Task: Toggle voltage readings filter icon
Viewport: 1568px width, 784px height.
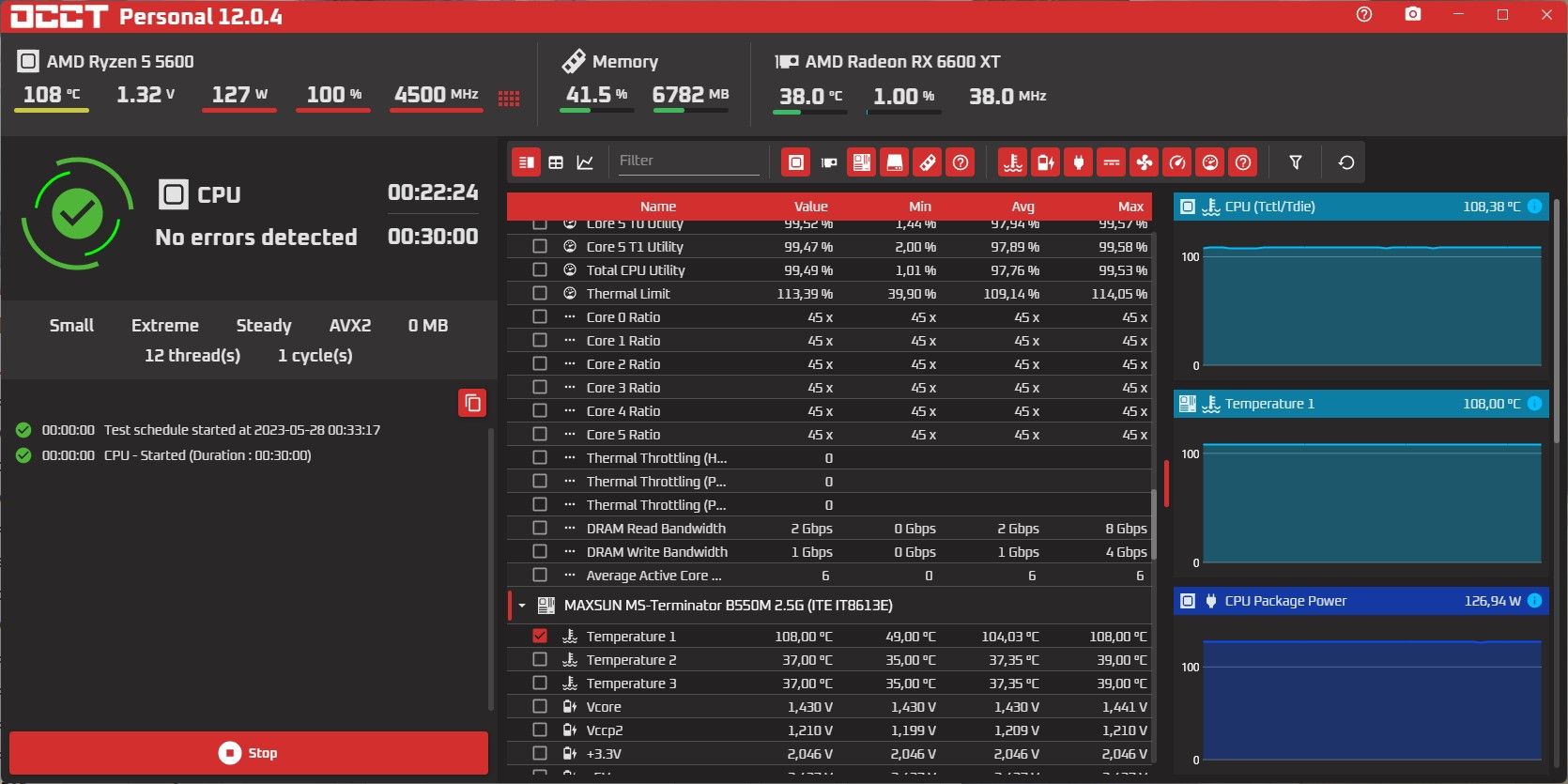Action: pyautogui.click(x=1046, y=162)
